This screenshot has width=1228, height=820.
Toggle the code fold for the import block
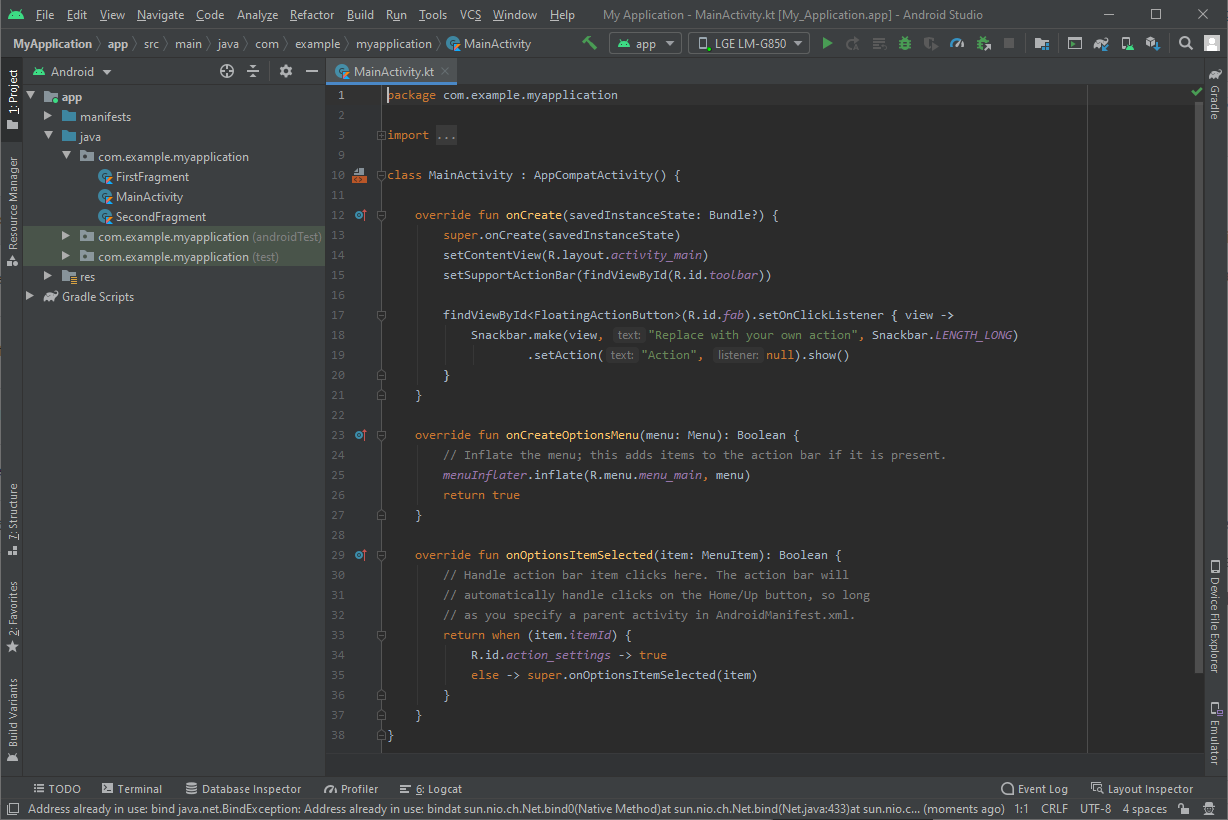click(381, 136)
